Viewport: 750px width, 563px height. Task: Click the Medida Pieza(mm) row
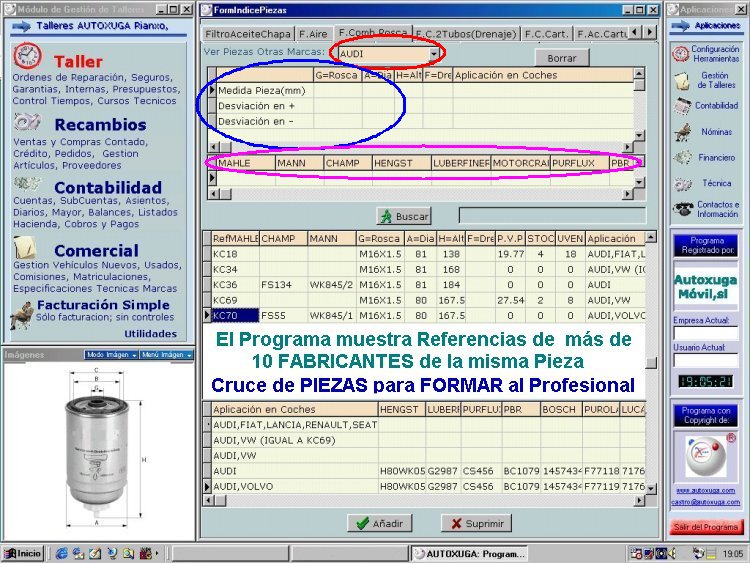[421, 90]
